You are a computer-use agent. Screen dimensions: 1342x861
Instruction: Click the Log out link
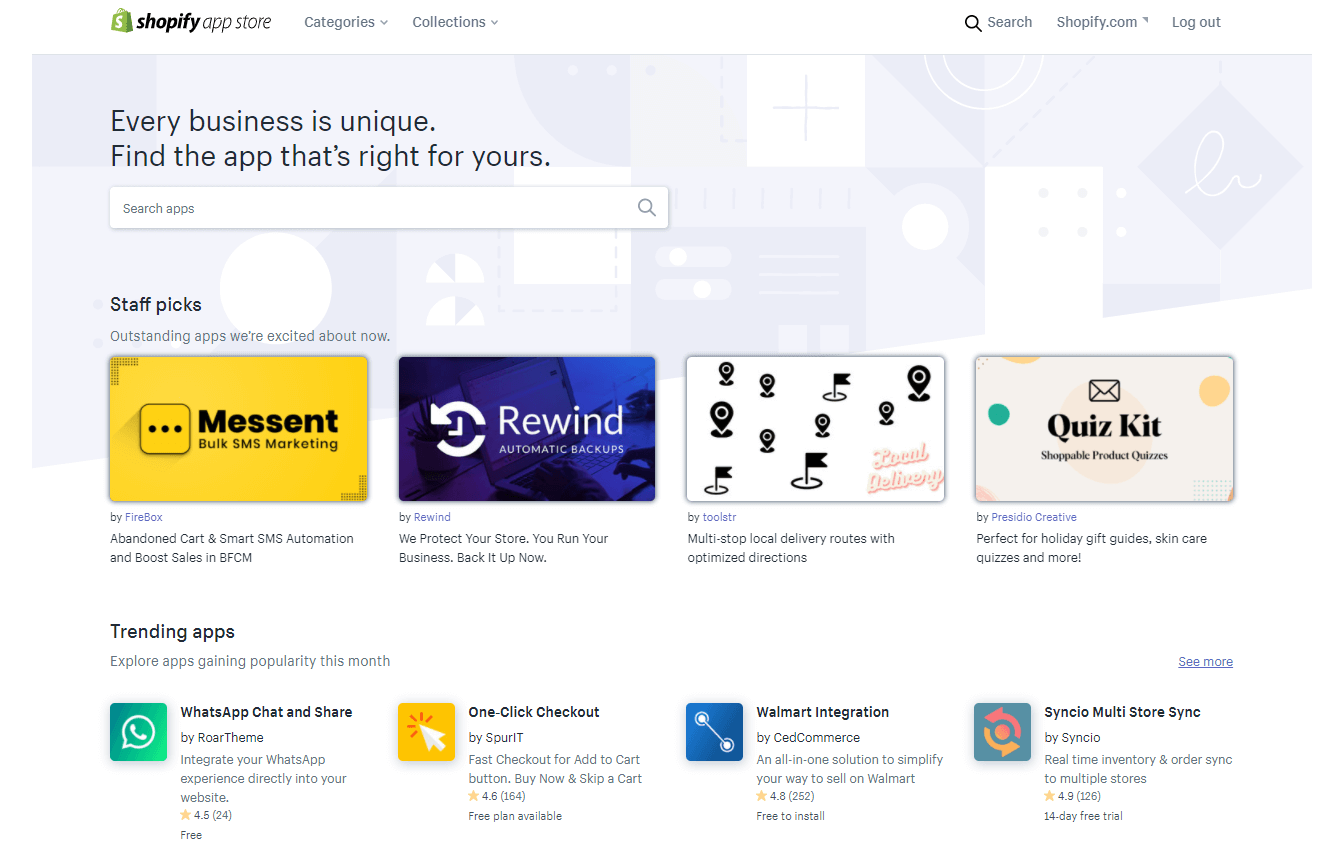[1196, 22]
